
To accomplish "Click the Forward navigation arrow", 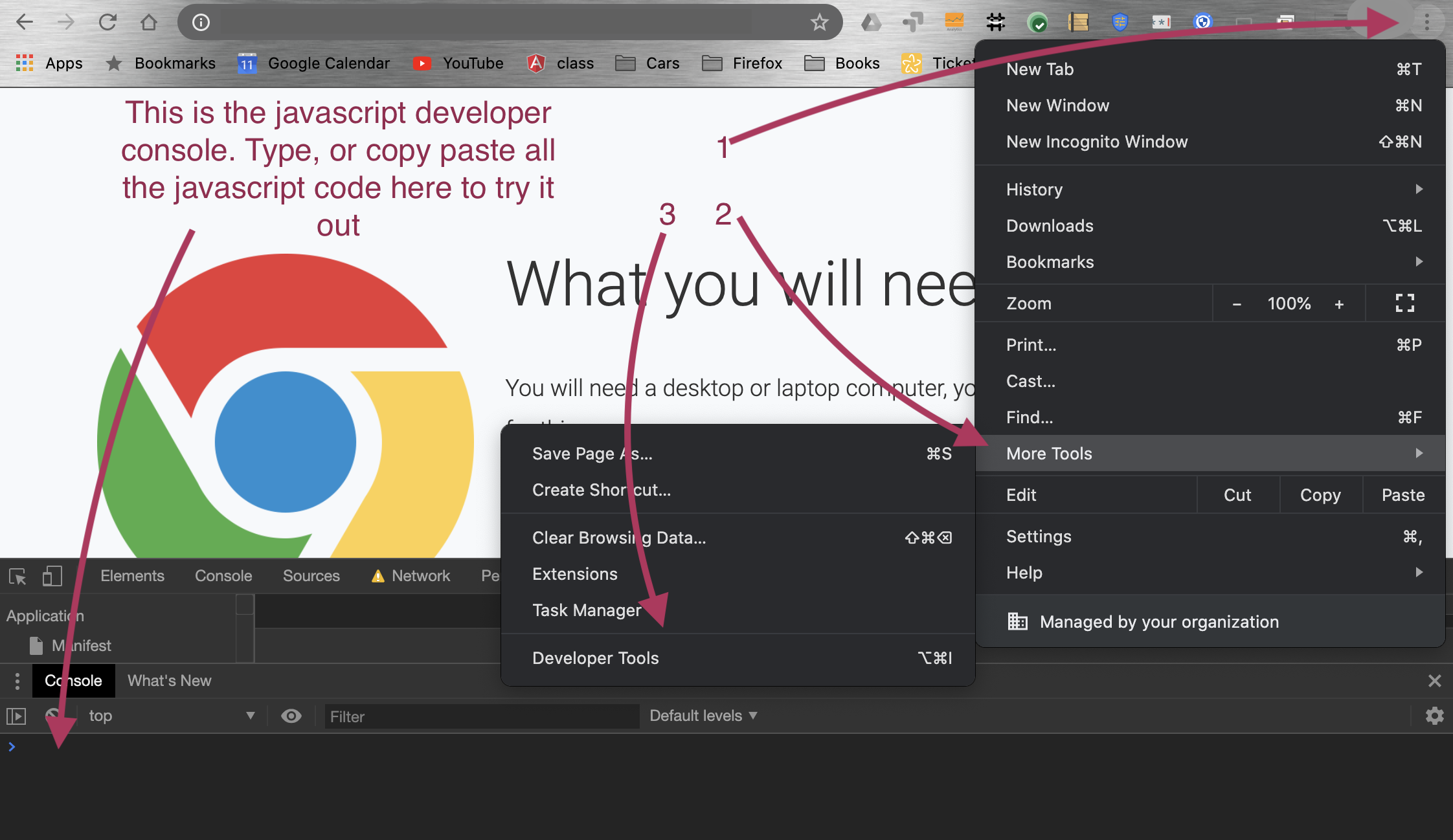I will (65, 22).
